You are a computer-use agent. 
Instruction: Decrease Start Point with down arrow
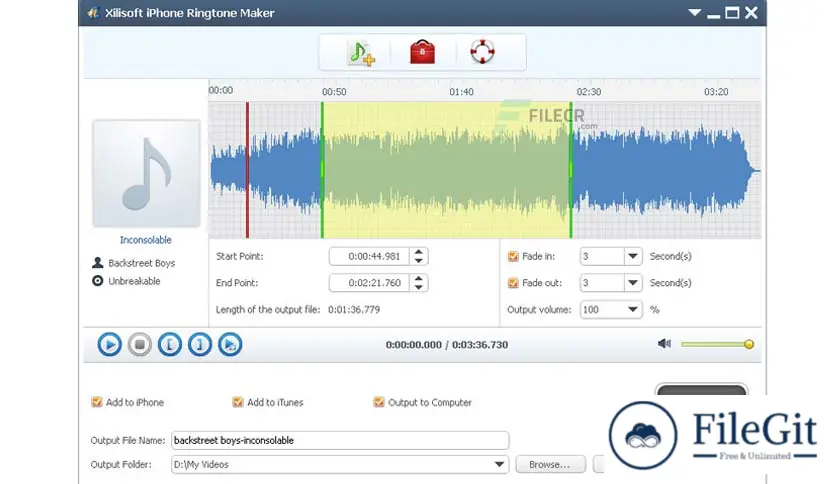[419, 261]
